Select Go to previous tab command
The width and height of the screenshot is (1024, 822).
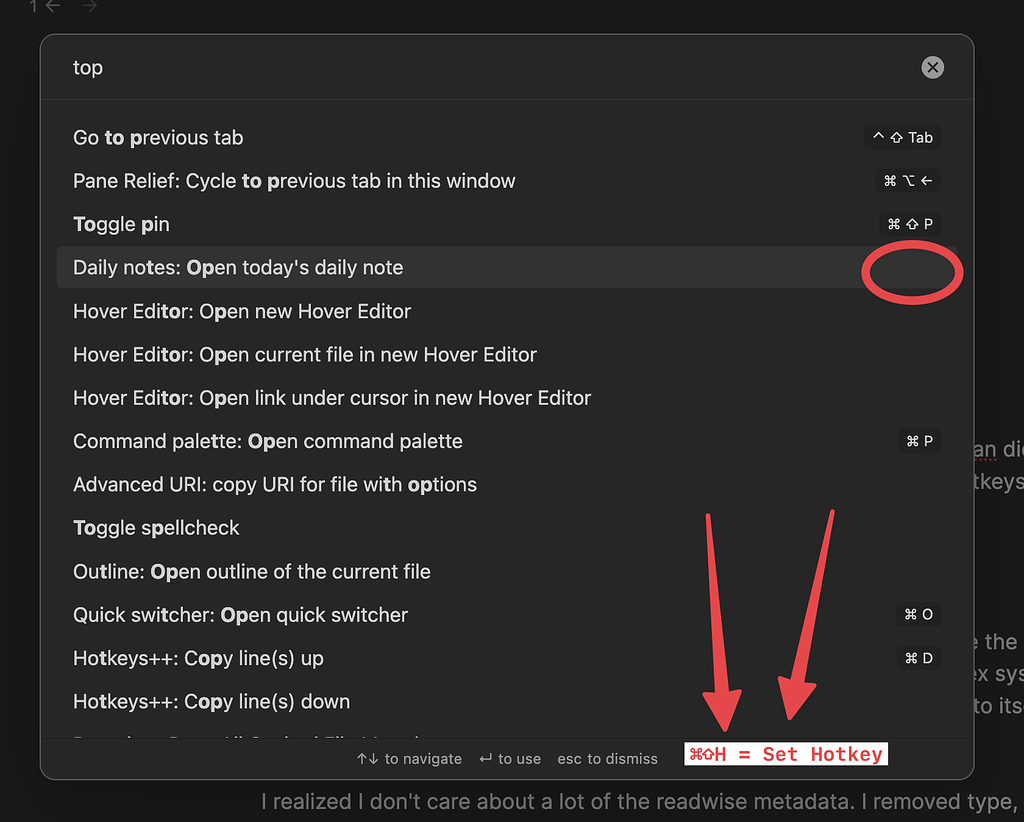click(157, 137)
